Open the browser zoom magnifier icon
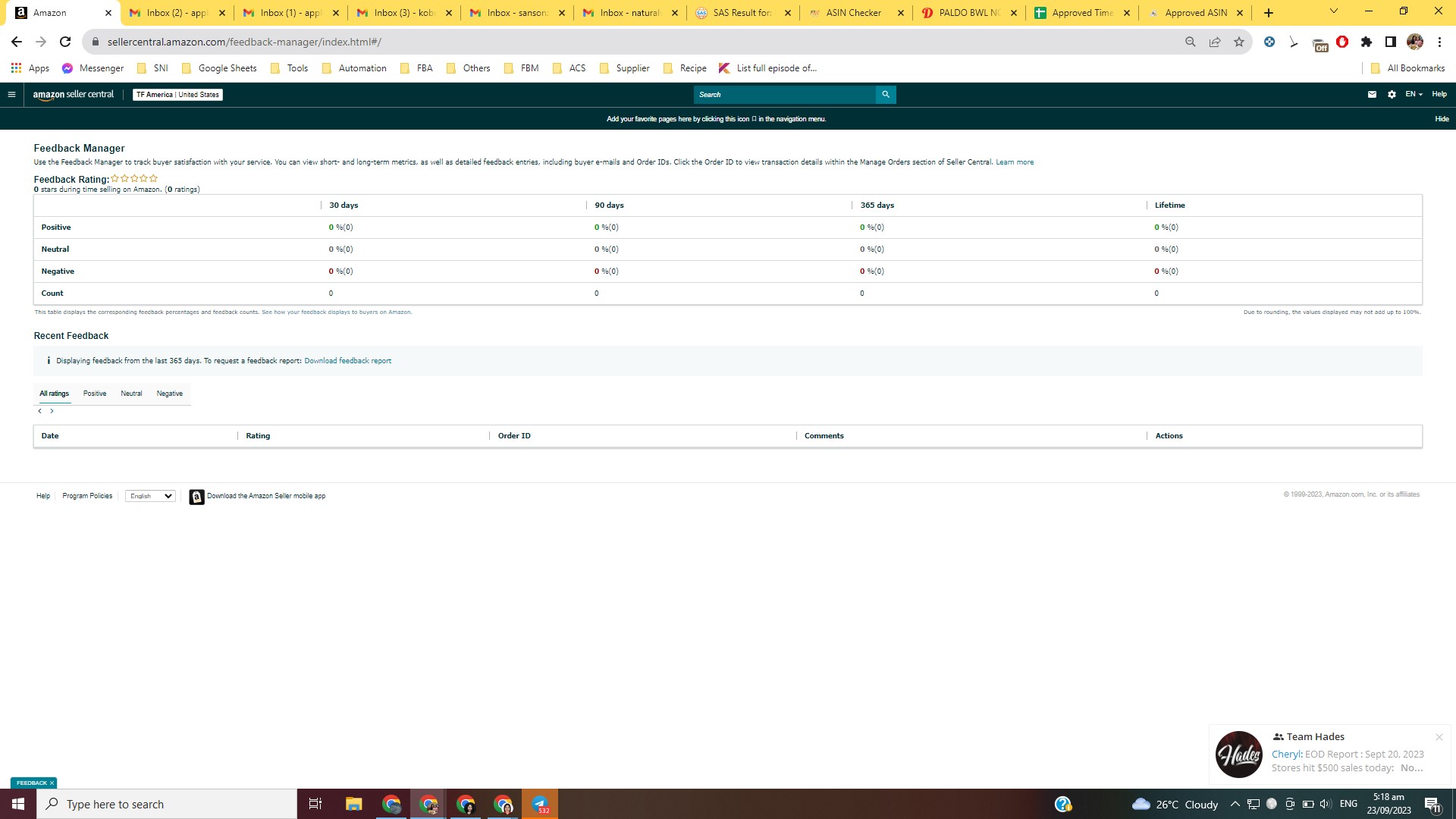The width and height of the screenshot is (1456, 819). (1191, 42)
